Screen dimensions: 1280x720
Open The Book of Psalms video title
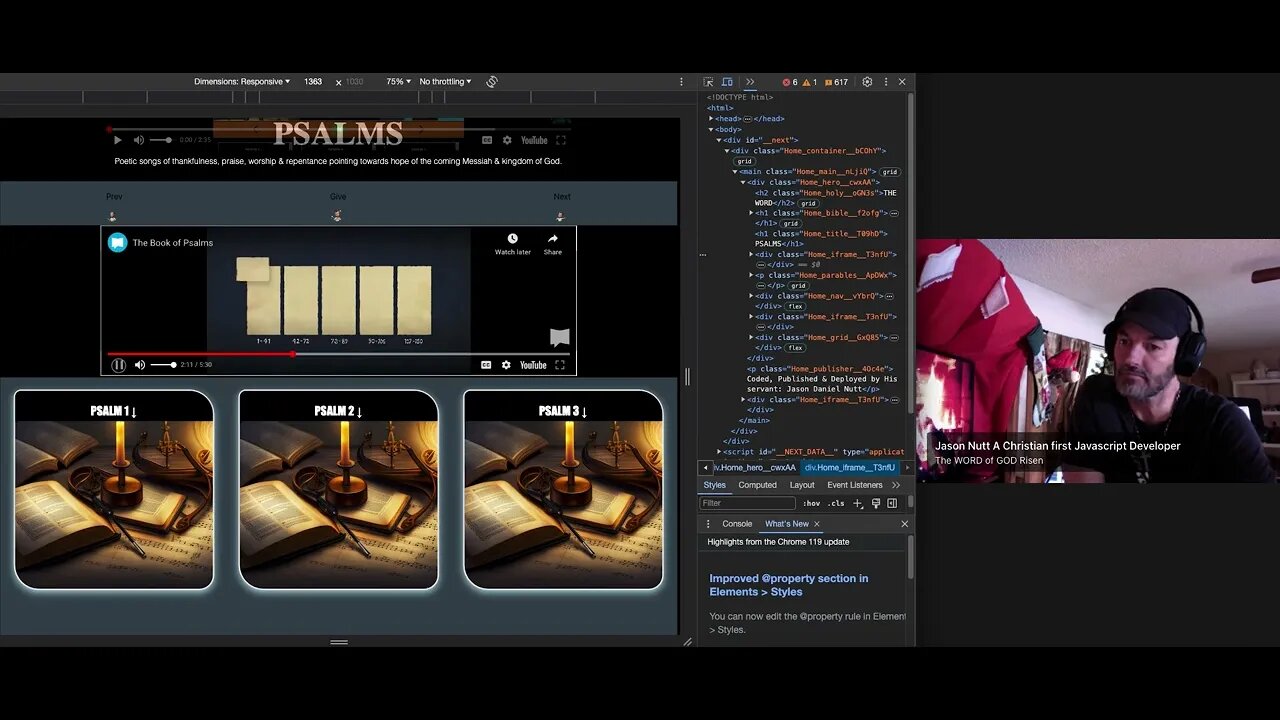[173, 242]
